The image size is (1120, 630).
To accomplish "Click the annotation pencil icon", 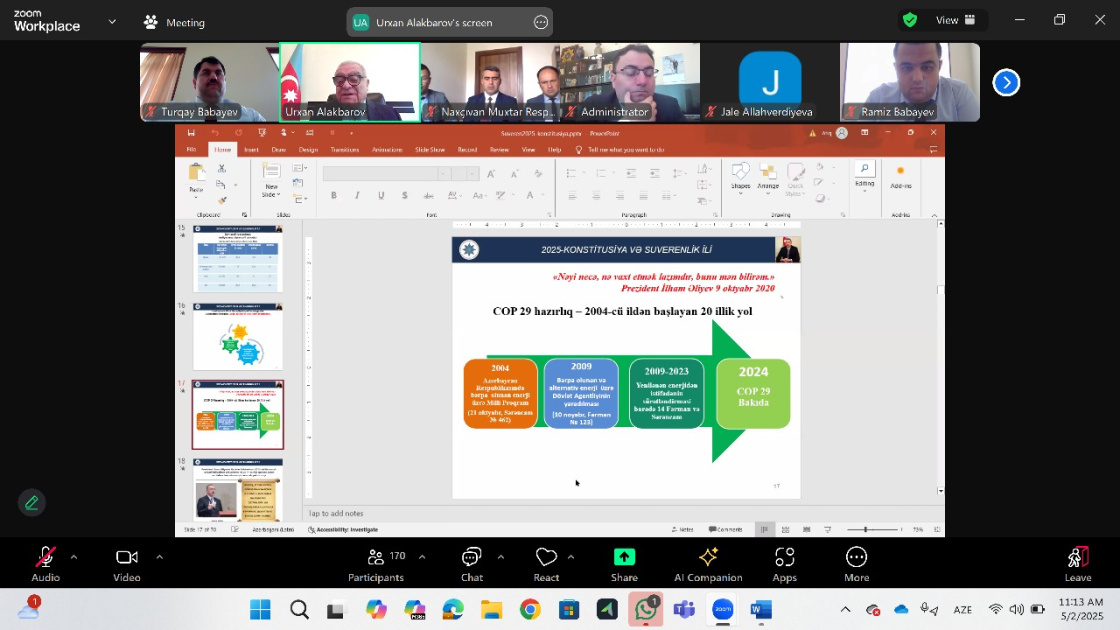I will point(32,503).
